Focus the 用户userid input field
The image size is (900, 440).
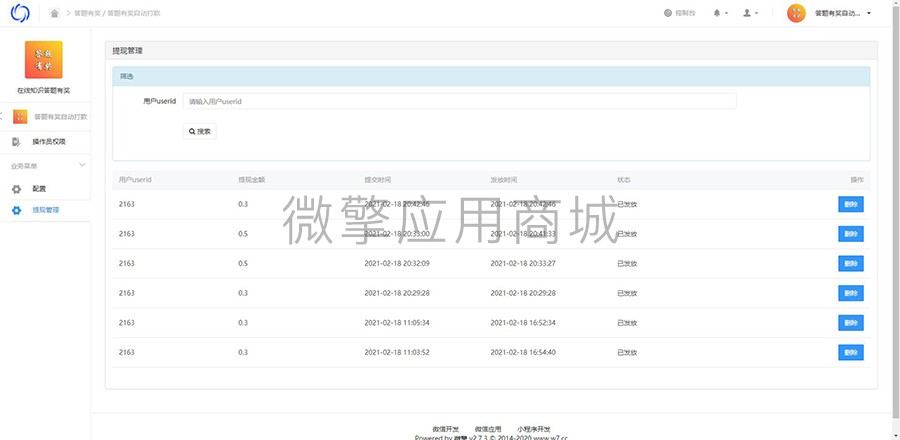tap(459, 102)
